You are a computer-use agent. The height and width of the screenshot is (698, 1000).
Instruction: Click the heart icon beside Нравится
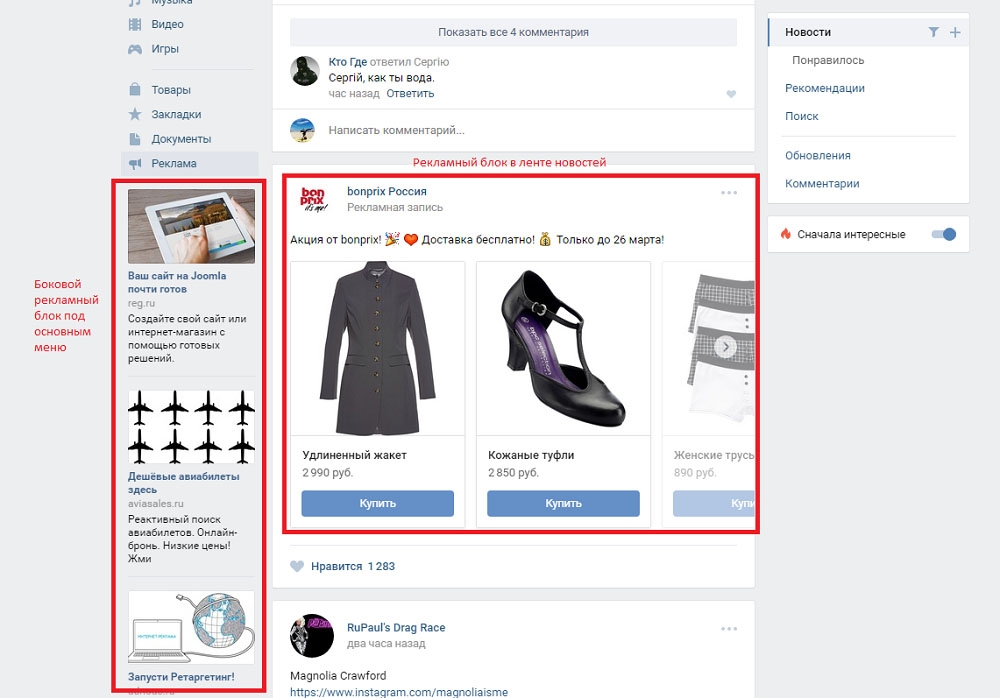click(297, 566)
